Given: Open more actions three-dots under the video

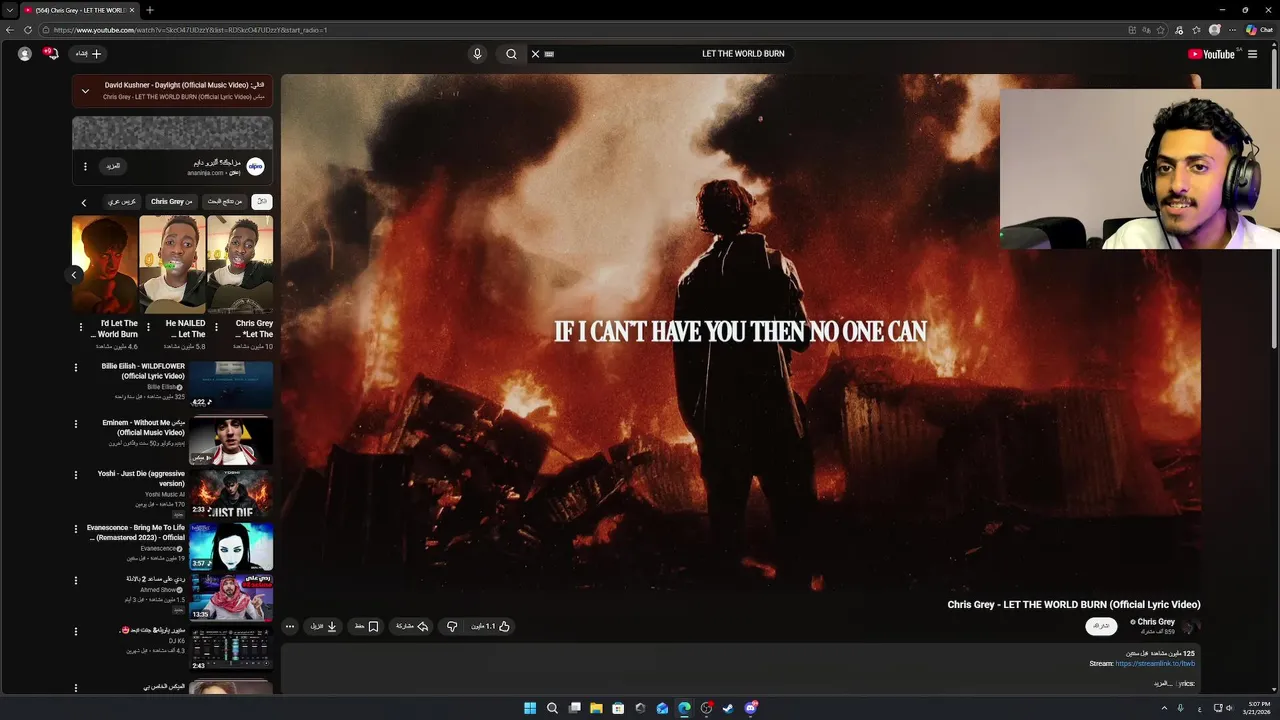Looking at the screenshot, I should click(290, 626).
